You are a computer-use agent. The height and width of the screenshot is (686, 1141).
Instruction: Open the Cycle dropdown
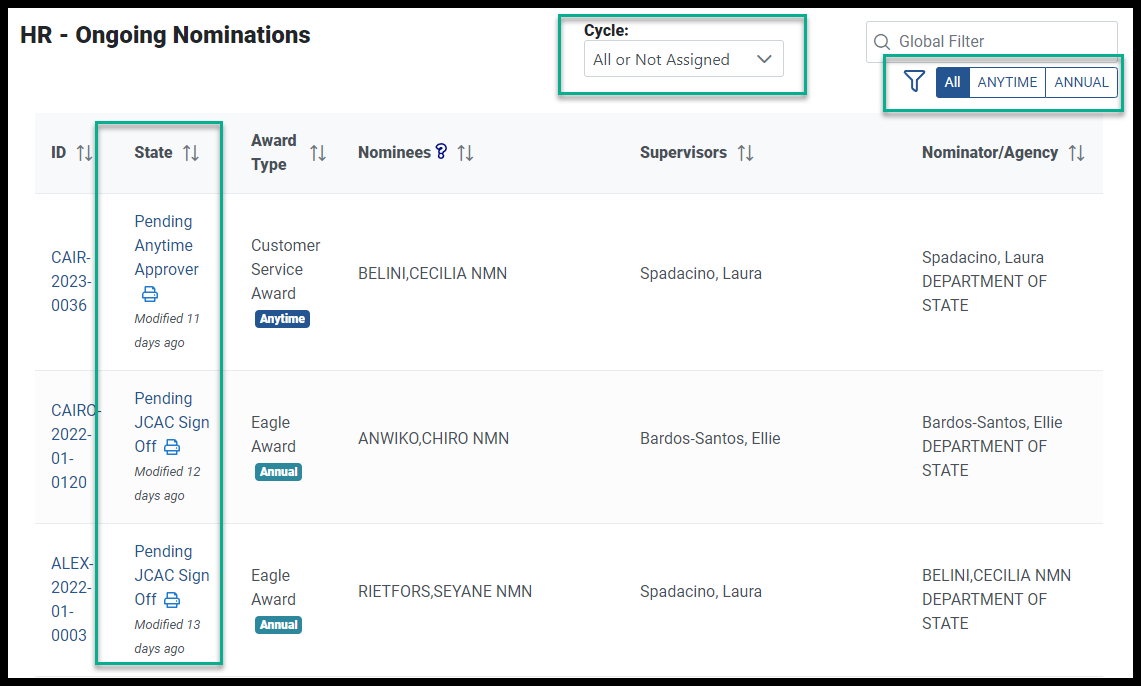[683, 59]
